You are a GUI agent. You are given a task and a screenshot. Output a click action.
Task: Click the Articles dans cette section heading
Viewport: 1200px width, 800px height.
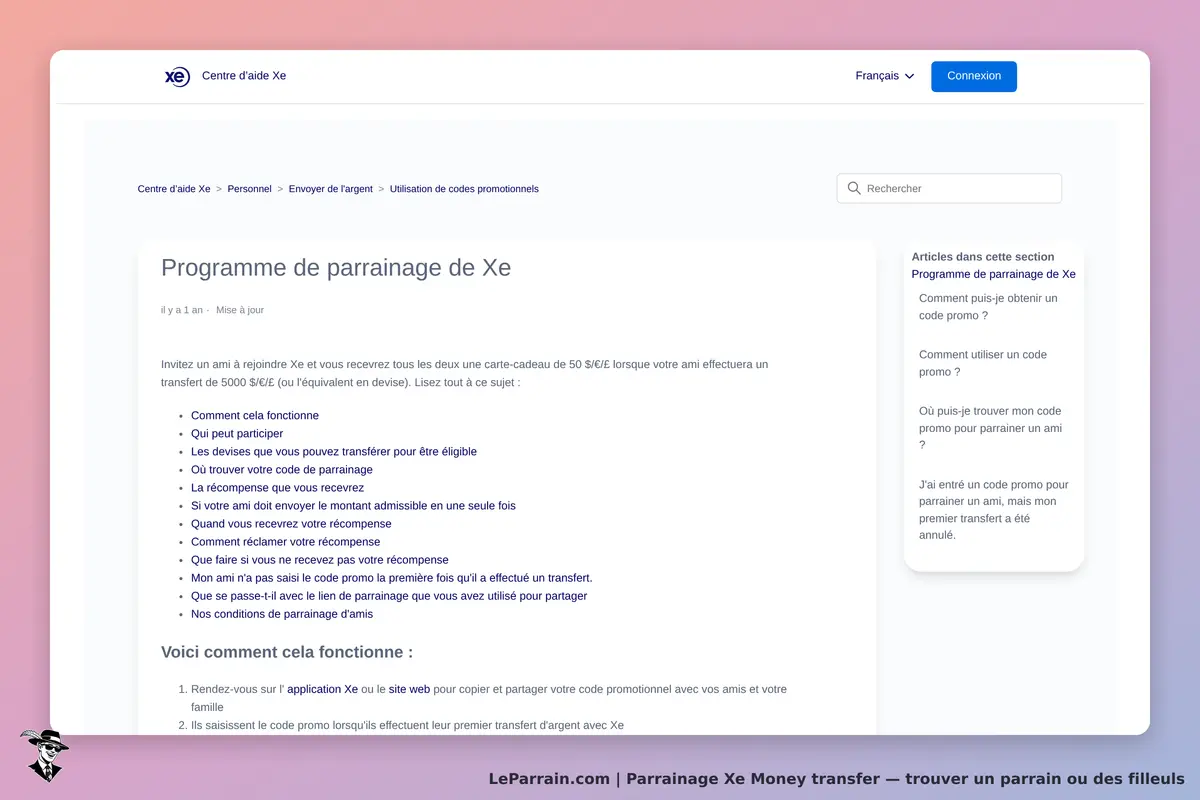coord(983,257)
